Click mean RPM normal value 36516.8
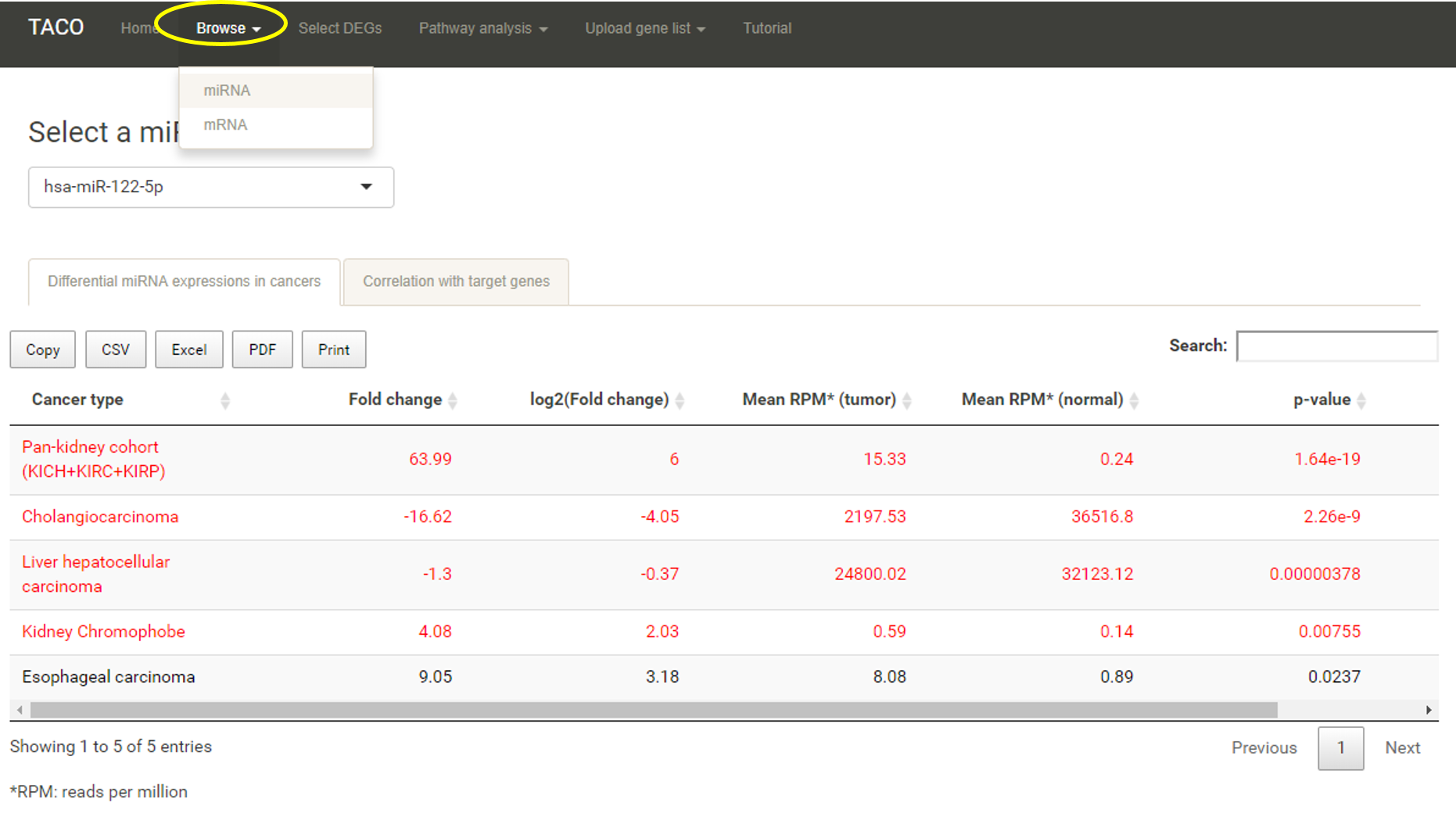 1103,517
